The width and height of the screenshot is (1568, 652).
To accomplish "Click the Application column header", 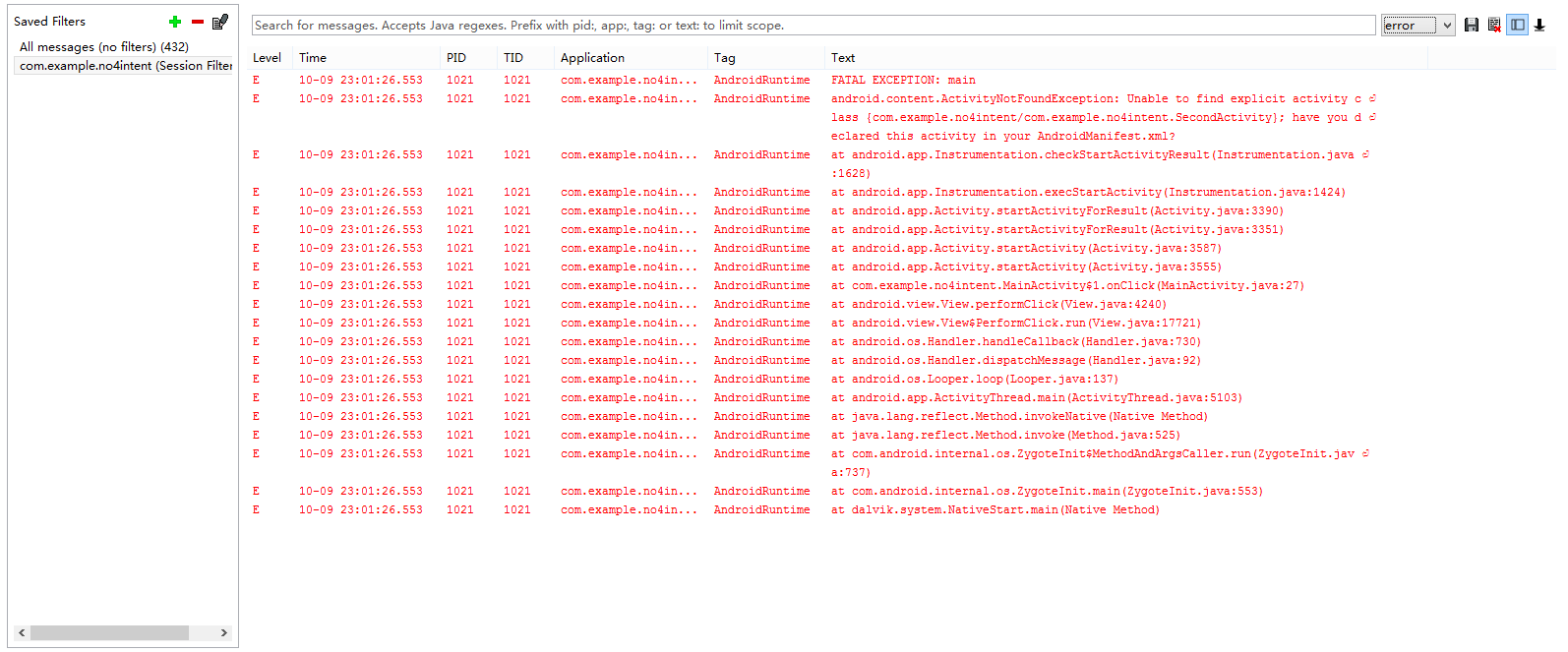I will coord(592,58).
